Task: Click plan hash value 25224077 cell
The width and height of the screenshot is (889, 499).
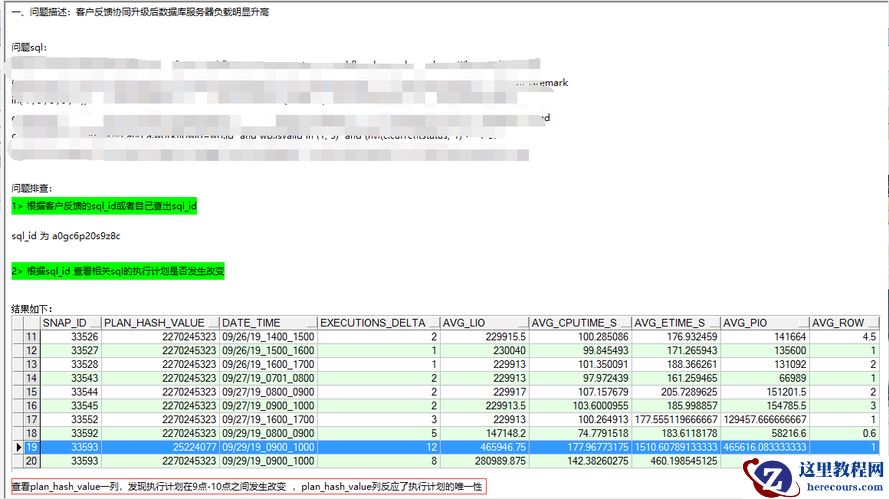Action: coord(160,447)
